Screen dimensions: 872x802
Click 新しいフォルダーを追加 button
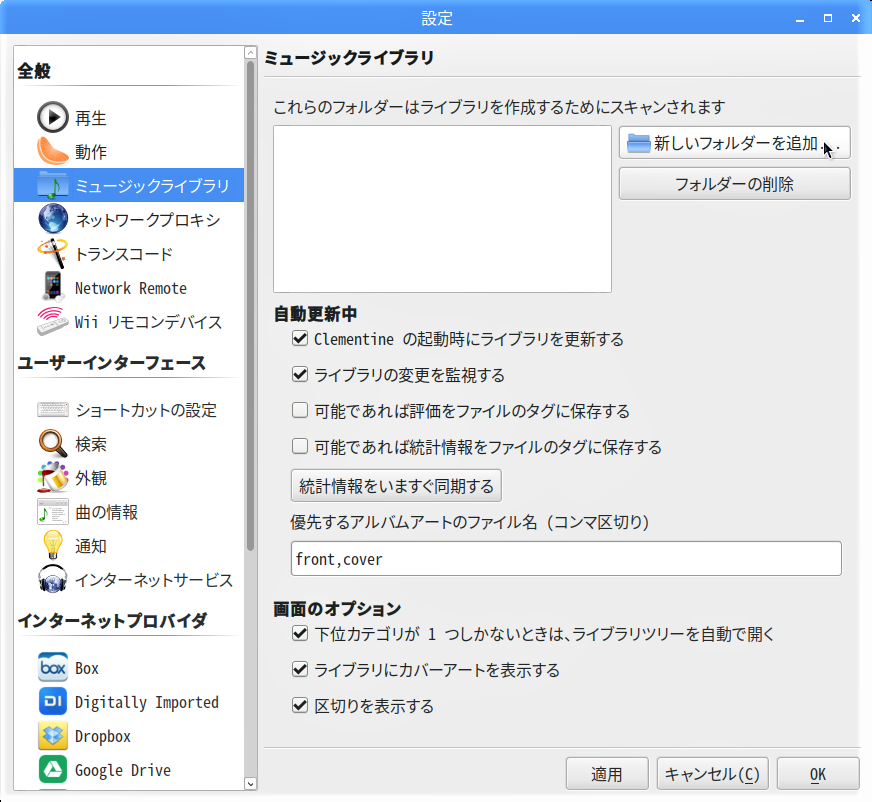[735, 143]
